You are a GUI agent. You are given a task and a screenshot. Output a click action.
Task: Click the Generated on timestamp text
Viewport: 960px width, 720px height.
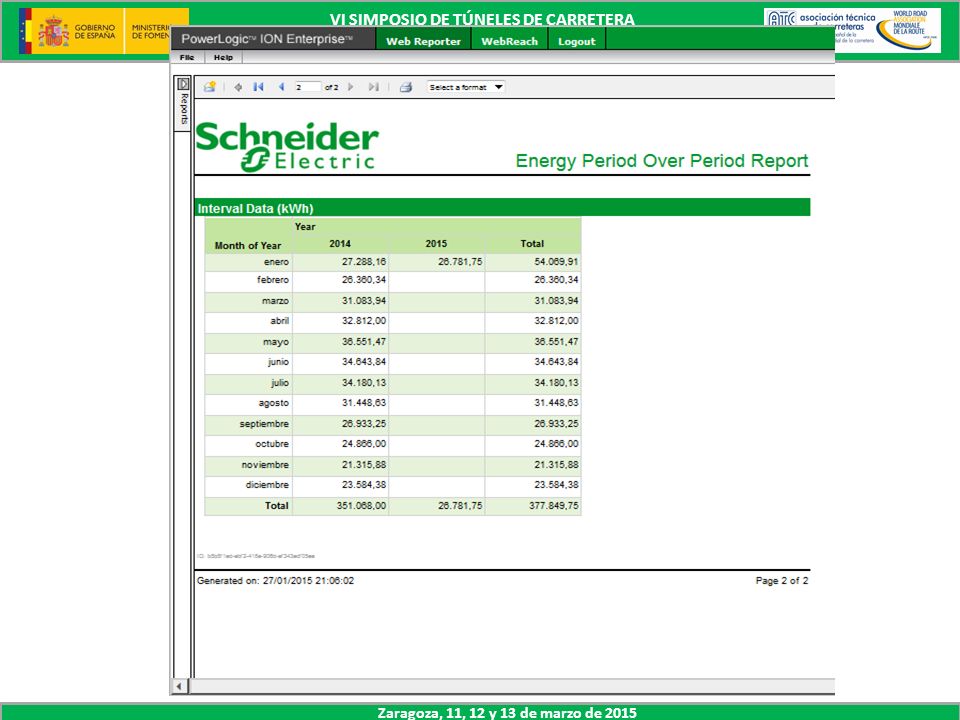tap(276, 581)
